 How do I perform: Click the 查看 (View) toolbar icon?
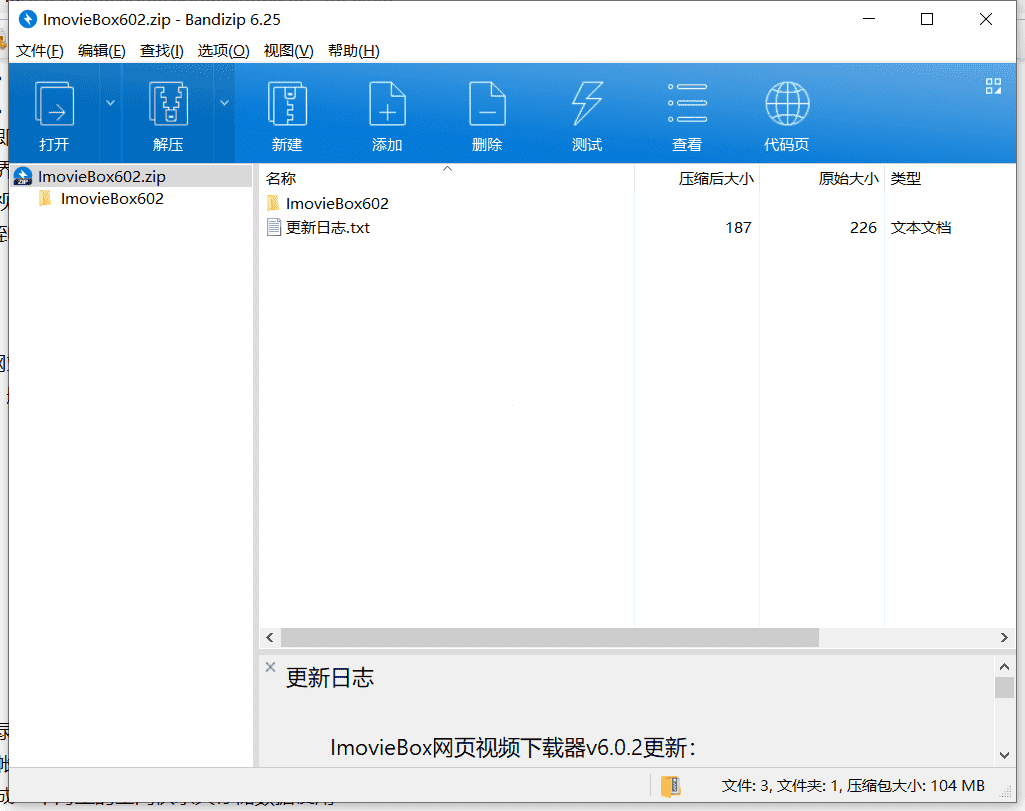tap(687, 103)
